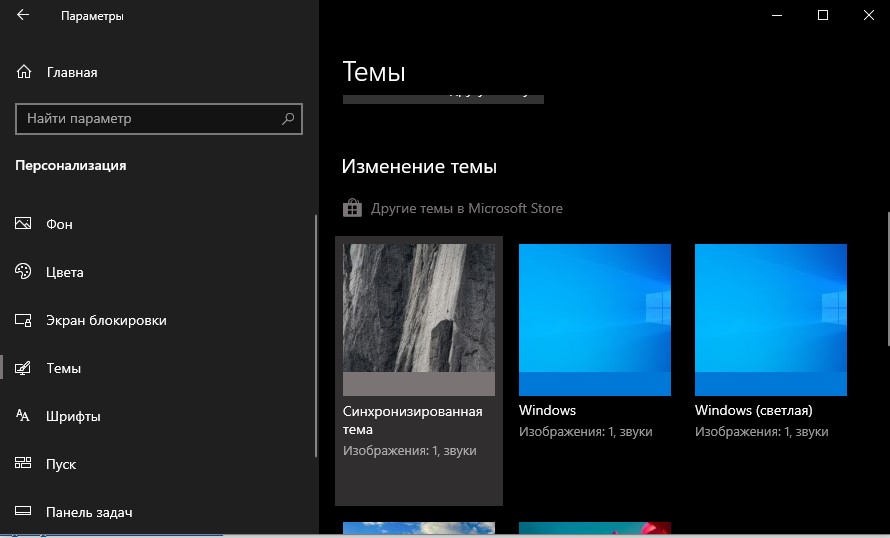Click the Синхронизированная тема label

(x=413, y=420)
